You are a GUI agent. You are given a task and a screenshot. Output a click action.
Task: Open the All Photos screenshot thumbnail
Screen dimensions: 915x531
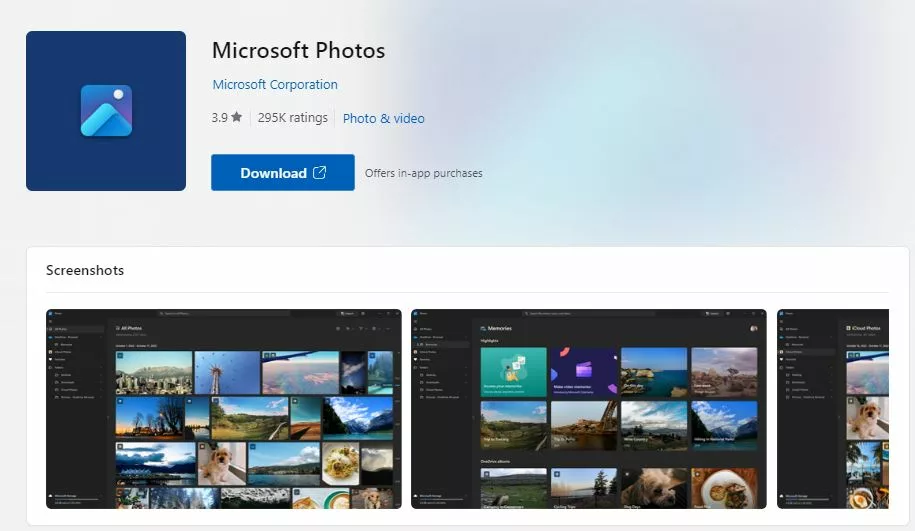pyautogui.click(x=224, y=409)
